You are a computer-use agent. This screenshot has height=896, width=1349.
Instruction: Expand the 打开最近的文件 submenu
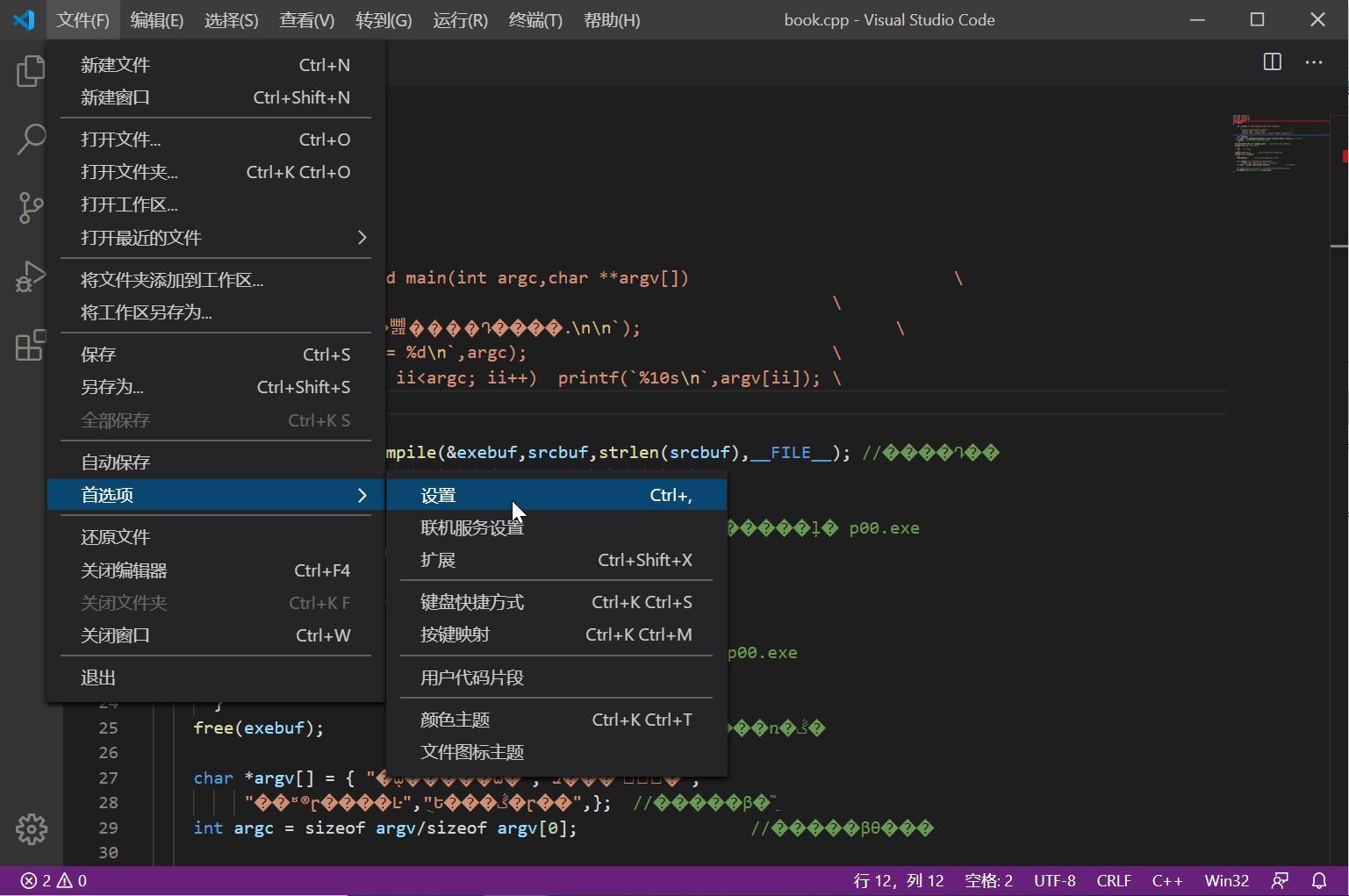[140, 237]
